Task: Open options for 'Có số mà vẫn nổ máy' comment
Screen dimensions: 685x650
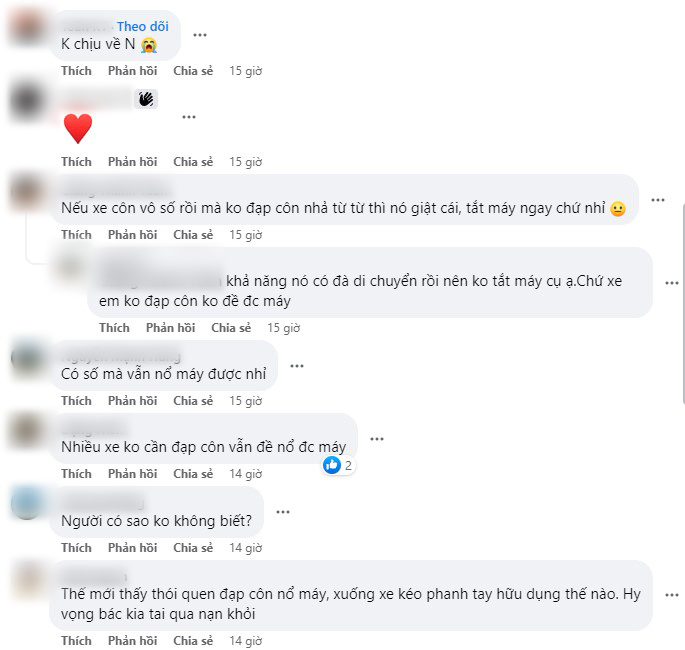Action: [297, 366]
